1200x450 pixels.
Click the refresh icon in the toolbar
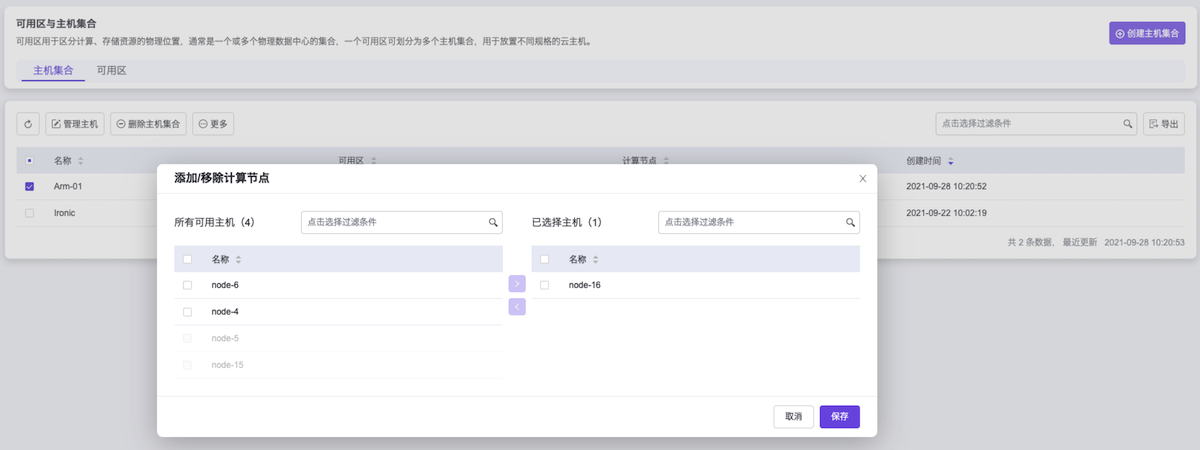[x=28, y=124]
